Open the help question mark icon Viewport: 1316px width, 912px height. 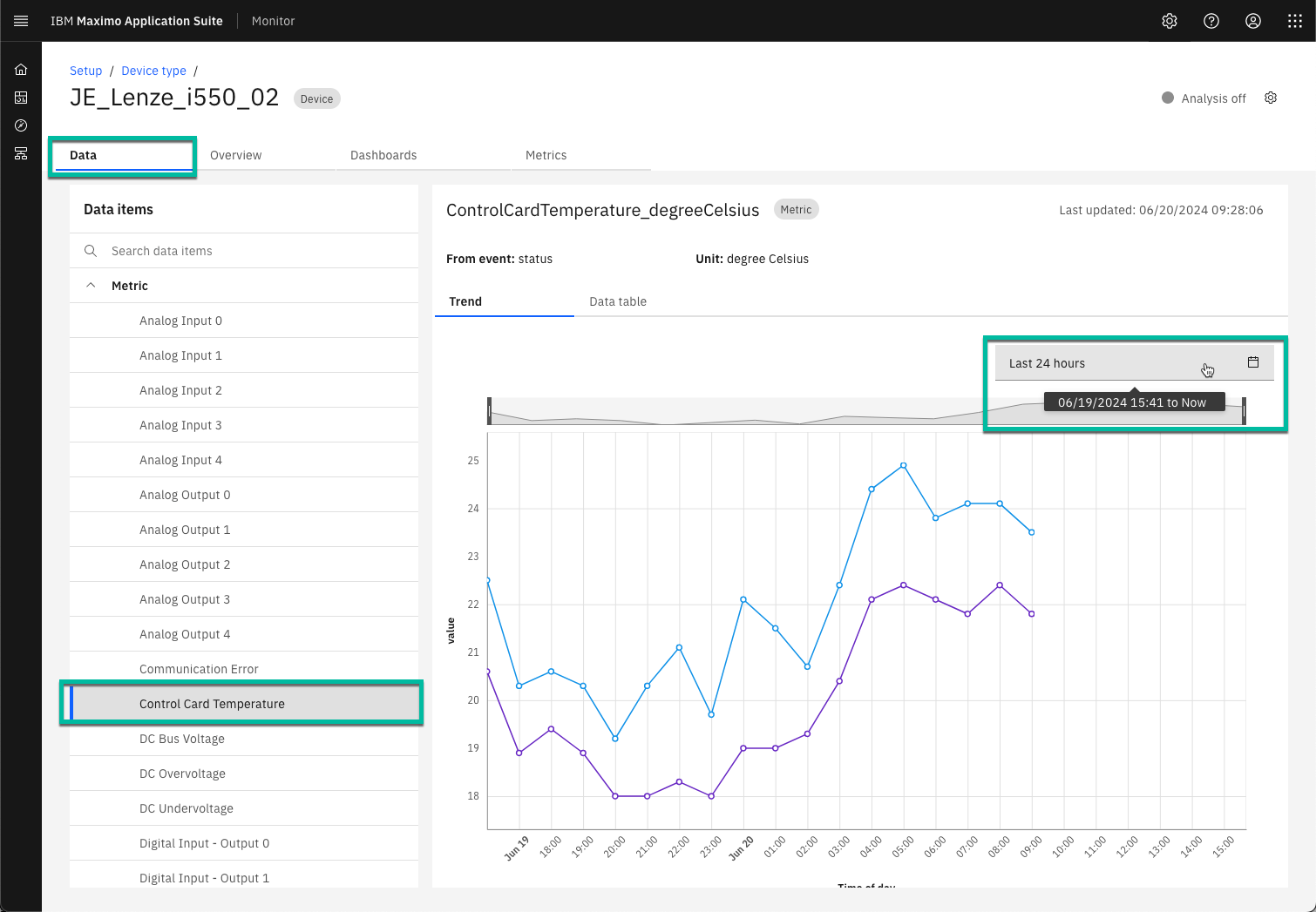pyautogui.click(x=1211, y=21)
